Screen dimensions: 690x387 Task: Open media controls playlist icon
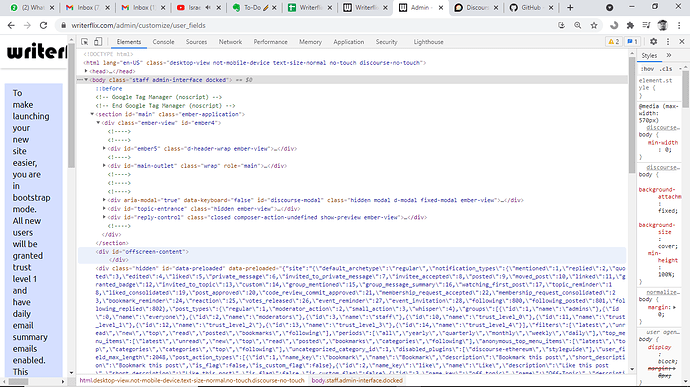point(646,26)
